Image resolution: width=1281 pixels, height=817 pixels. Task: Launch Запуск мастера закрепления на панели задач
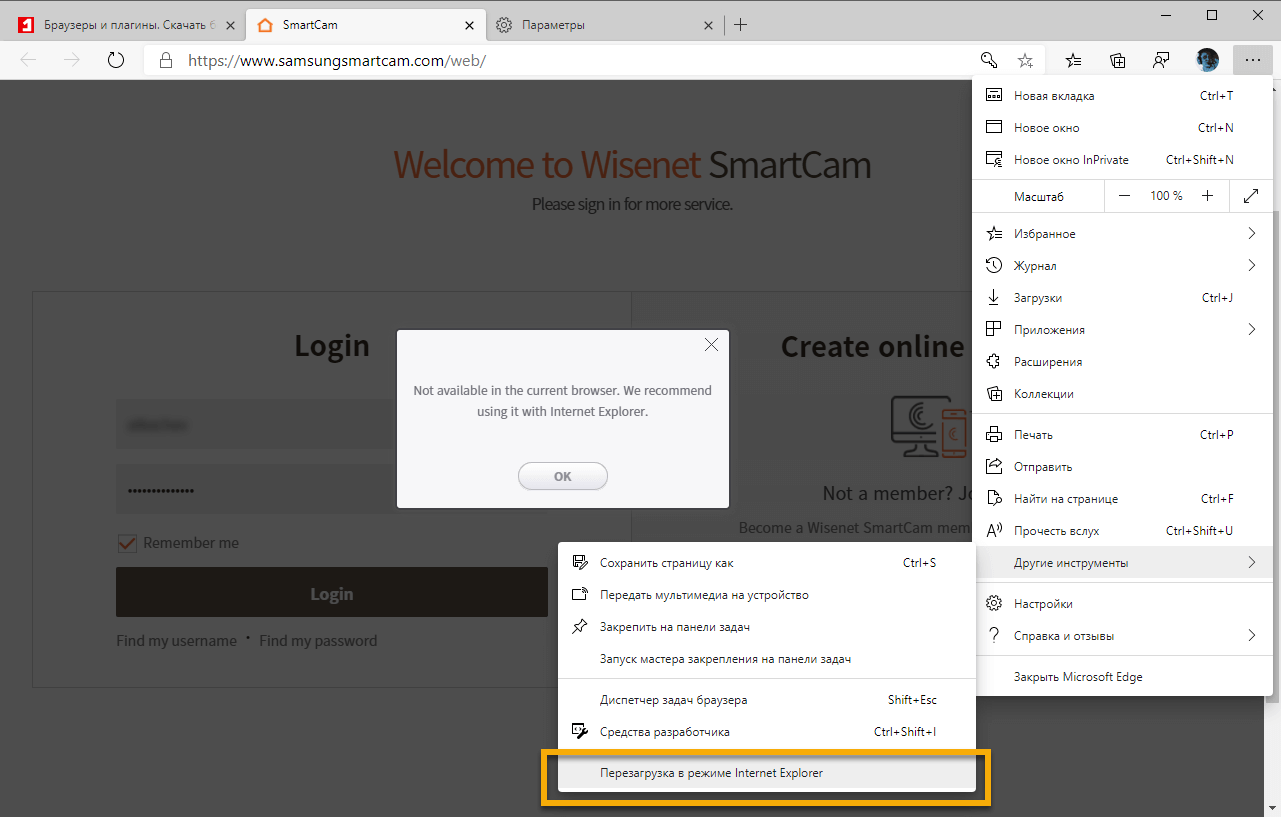pyautogui.click(x=766, y=659)
